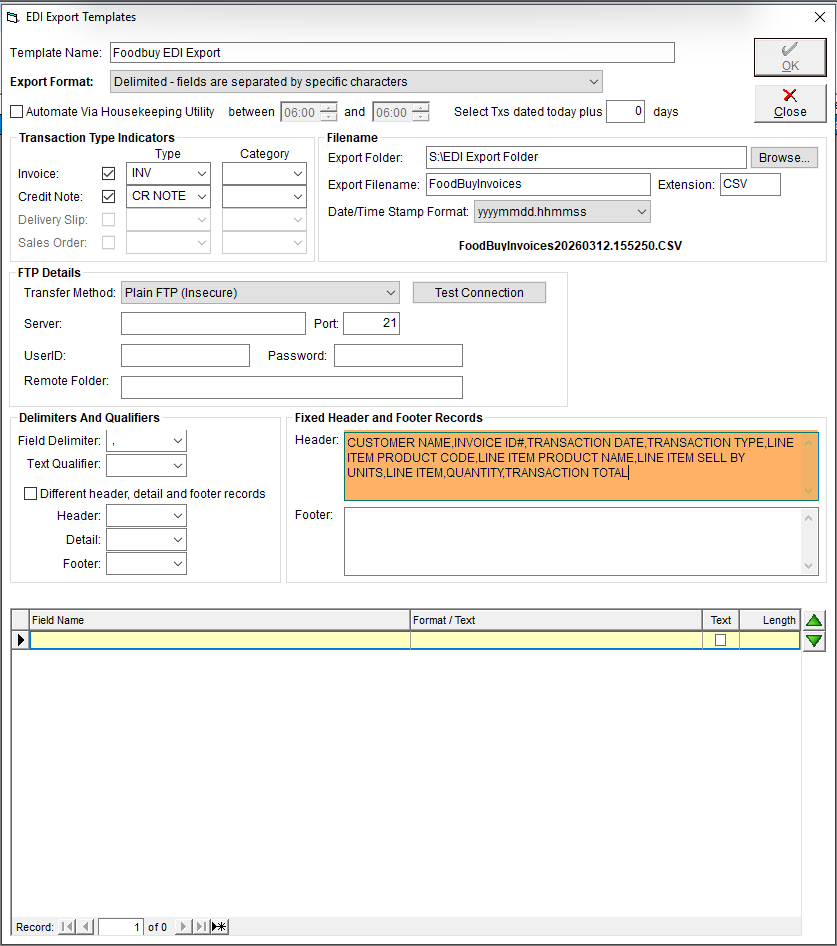Click the green move-up arrow icon

814,620
